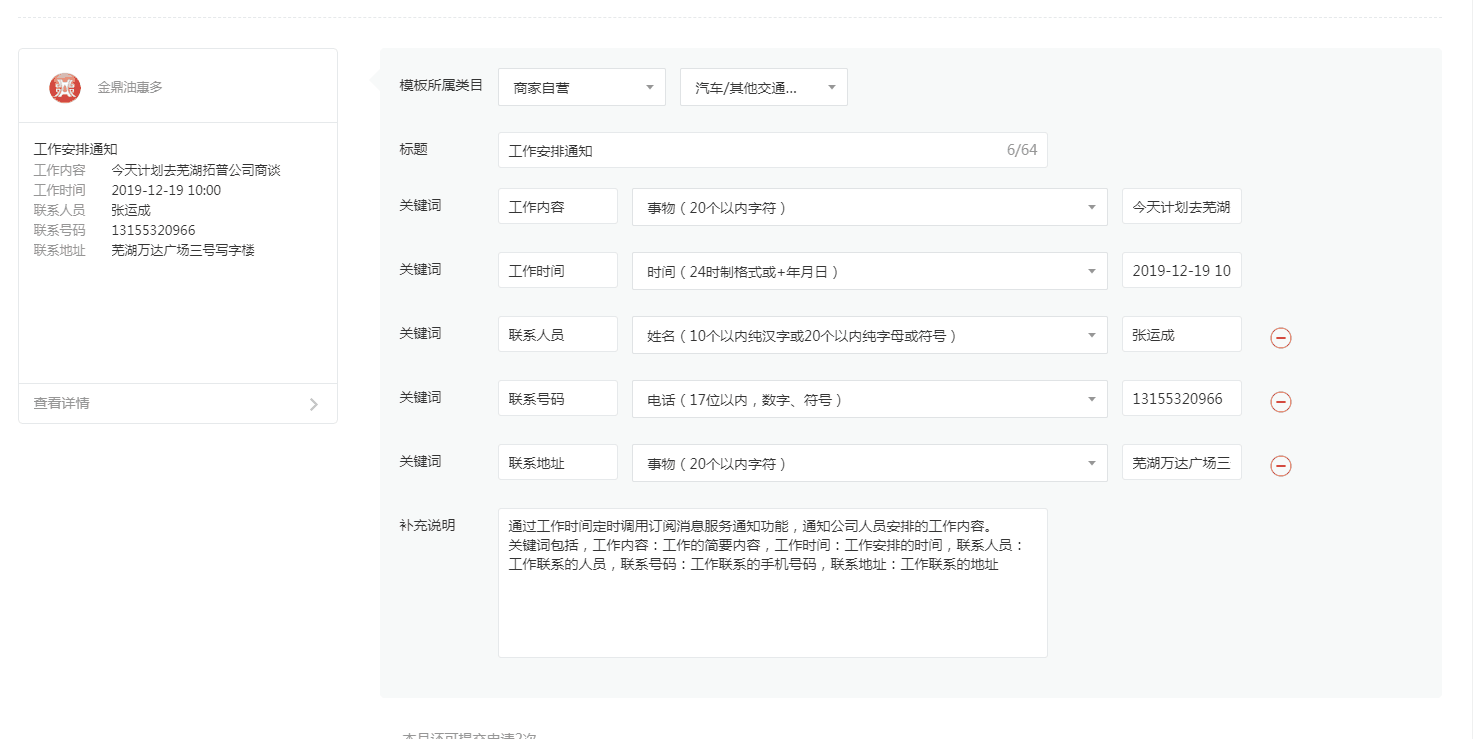Click the 金鼎油惠多 logo avatar
Viewport: 1473px width, 739px height.
64,87
